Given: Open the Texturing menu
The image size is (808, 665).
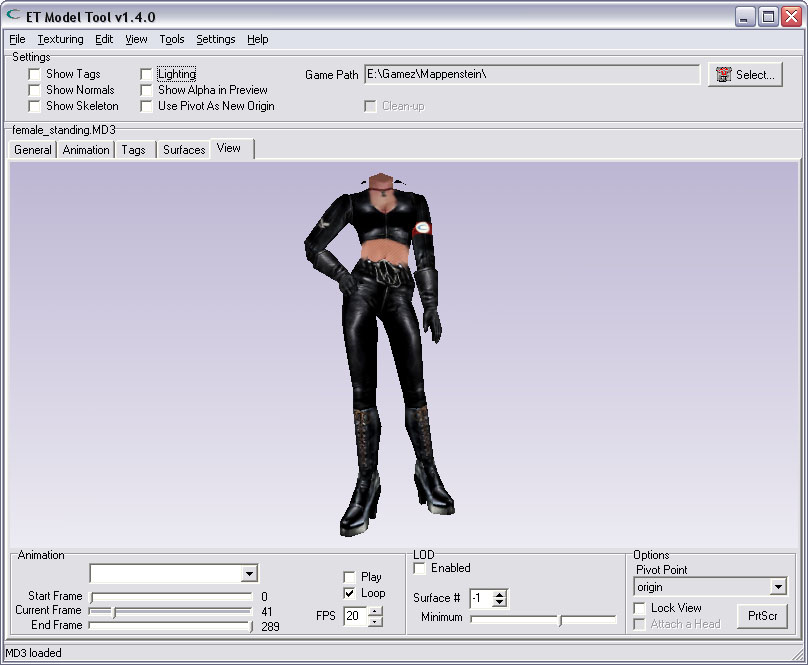Looking at the screenshot, I should 60,39.
